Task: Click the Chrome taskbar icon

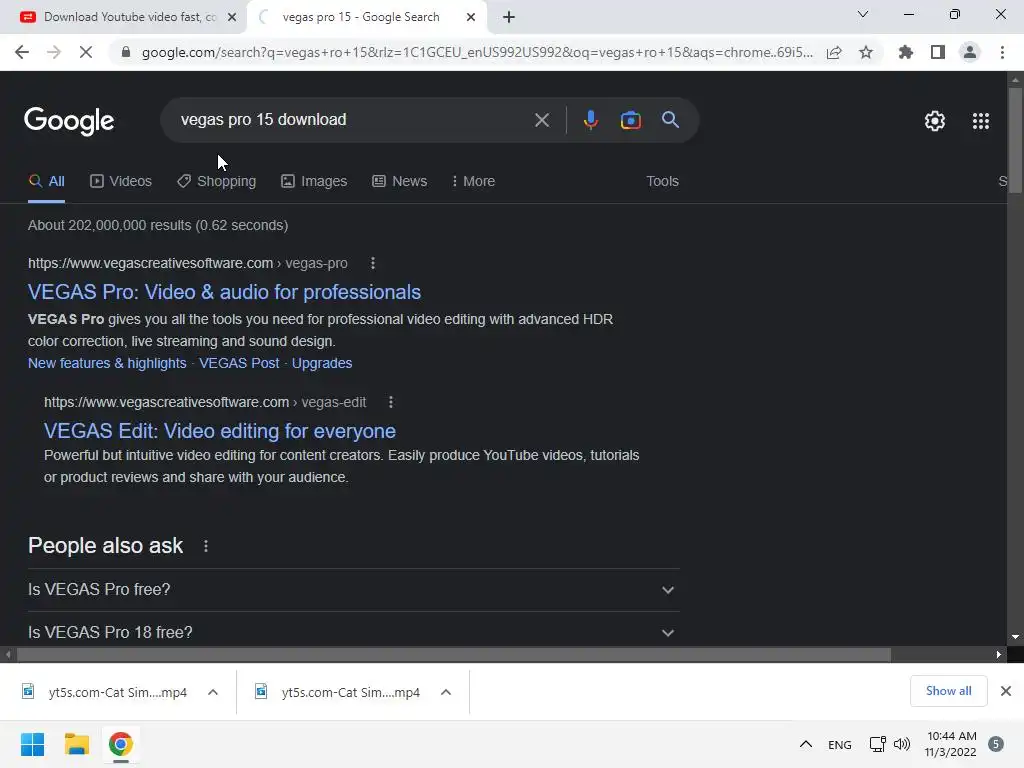Action: [x=121, y=744]
